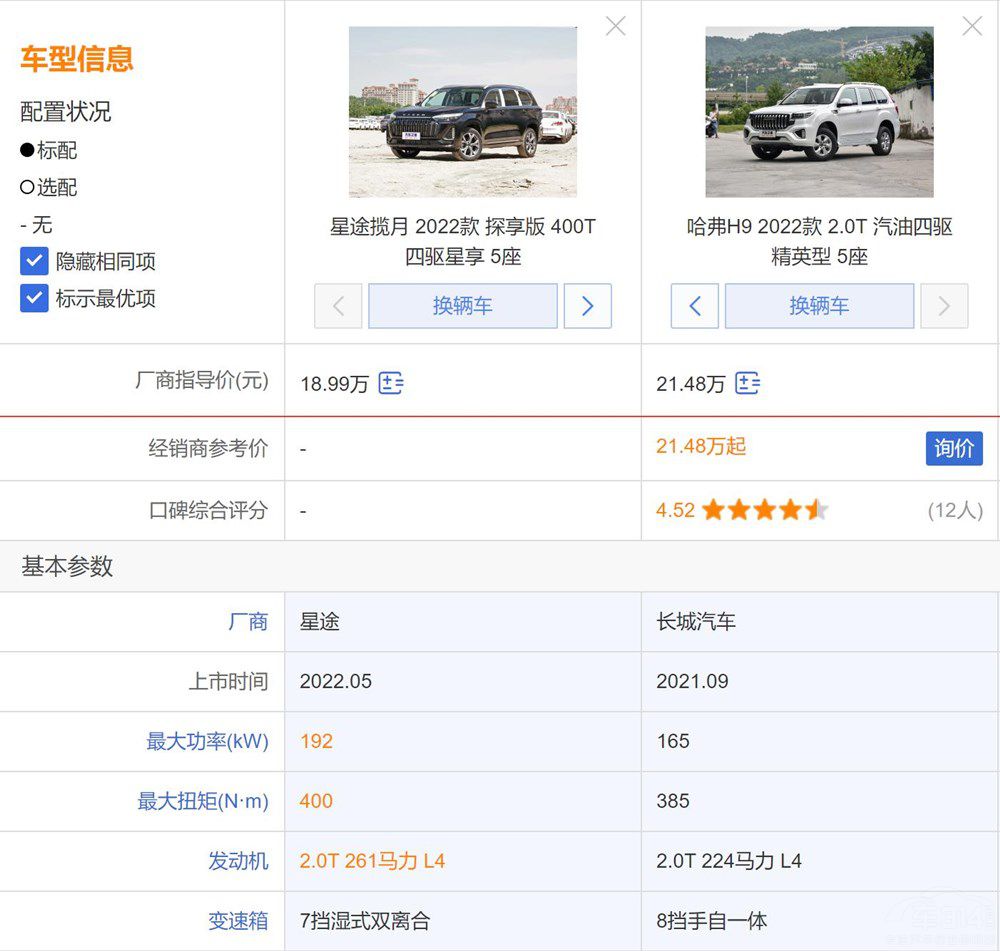
Task: Remove the 哈弗H9 car from comparison
Action: (971, 27)
